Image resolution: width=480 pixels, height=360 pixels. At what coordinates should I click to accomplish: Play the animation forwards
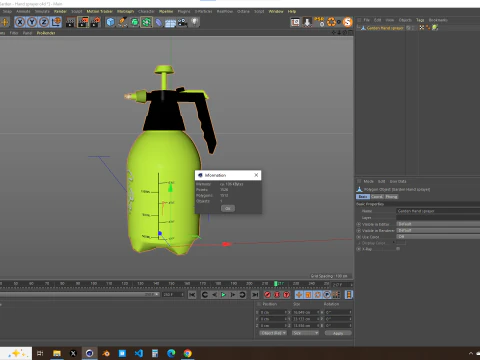(224, 295)
